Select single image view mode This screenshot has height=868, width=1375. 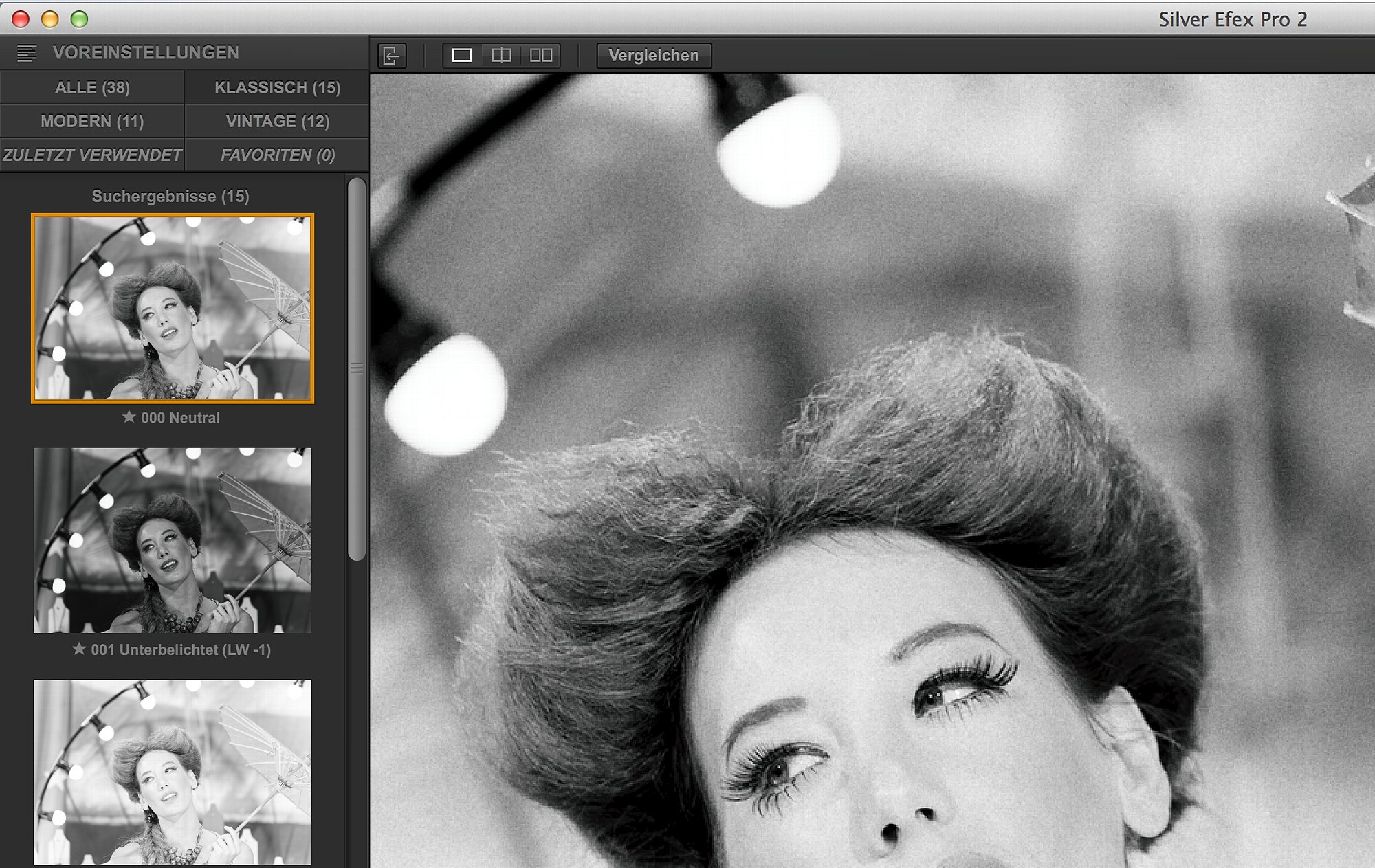click(x=462, y=55)
